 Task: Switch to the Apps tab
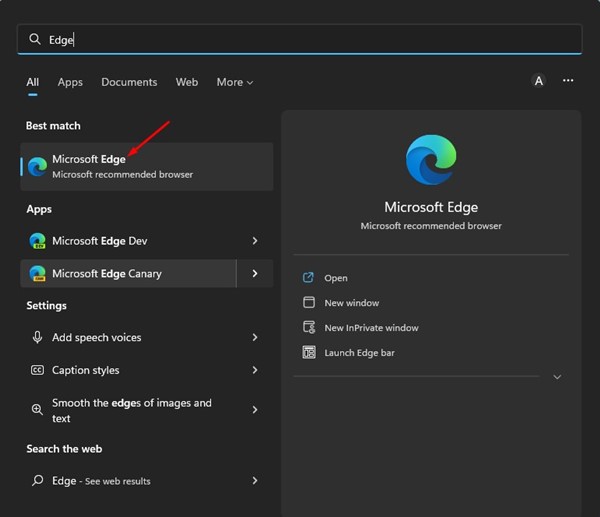point(70,82)
